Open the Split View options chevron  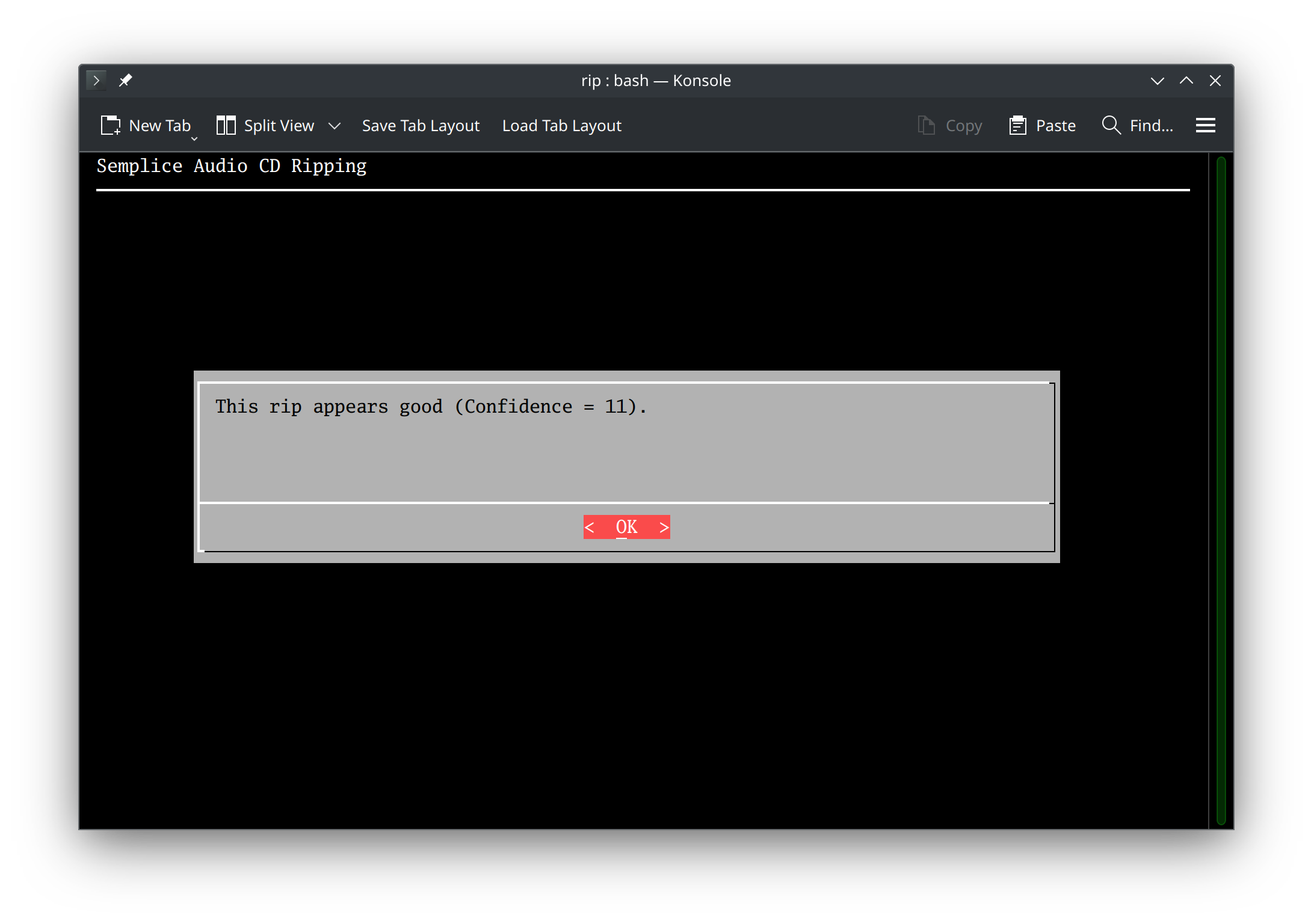click(335, 126)
